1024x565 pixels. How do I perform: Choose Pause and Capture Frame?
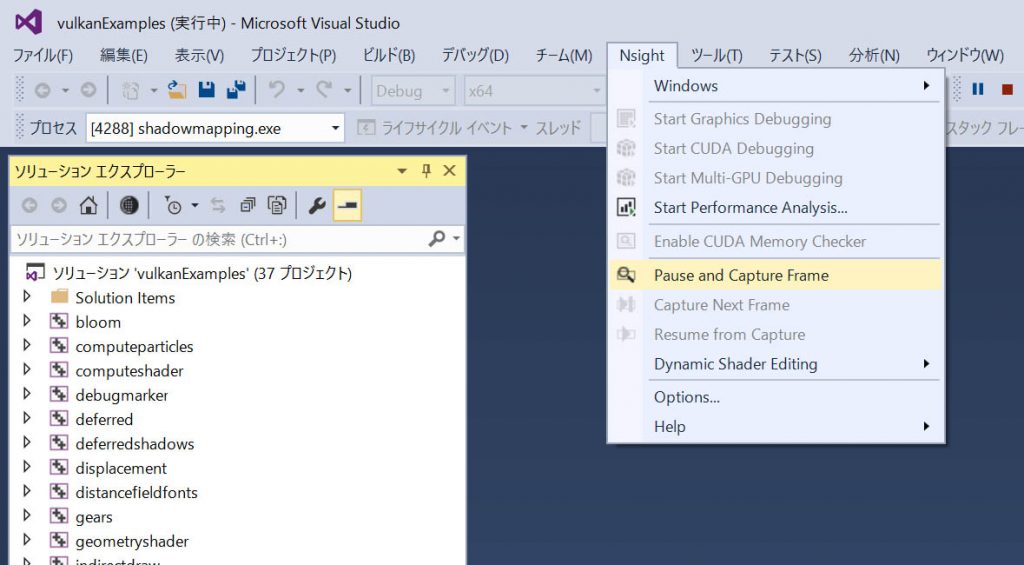click(776, 275)
